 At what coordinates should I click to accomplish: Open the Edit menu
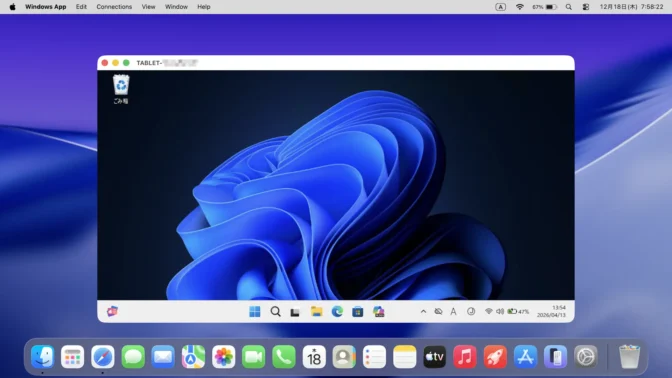pyautogui.click(x=81, y=7)
